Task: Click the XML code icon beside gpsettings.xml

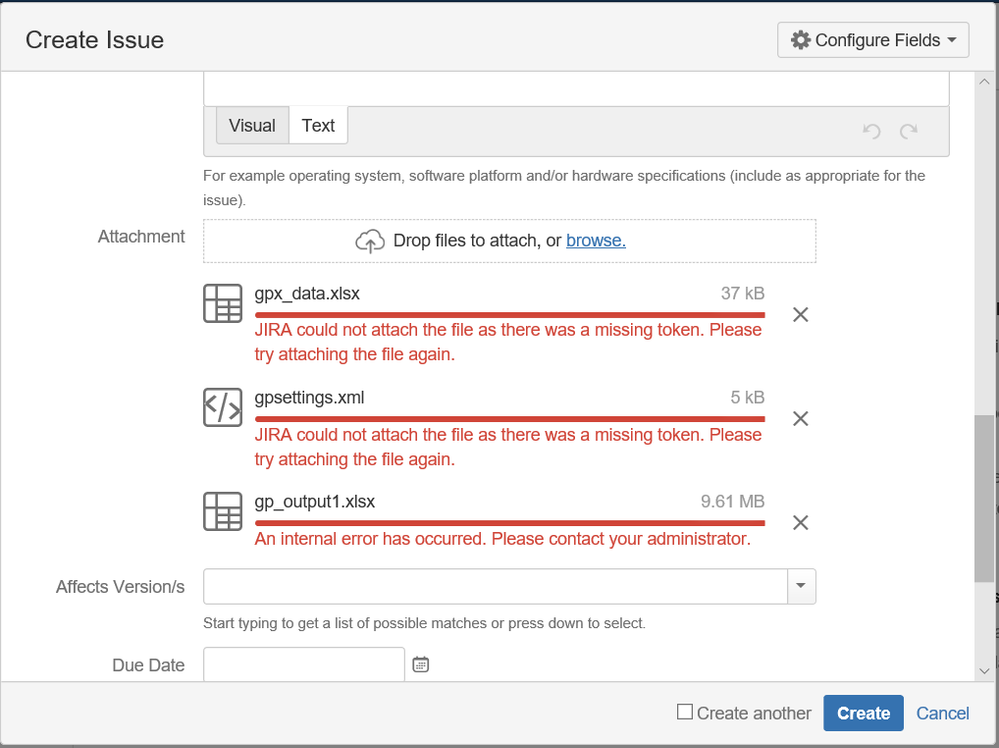Action: tap(222, 407)
